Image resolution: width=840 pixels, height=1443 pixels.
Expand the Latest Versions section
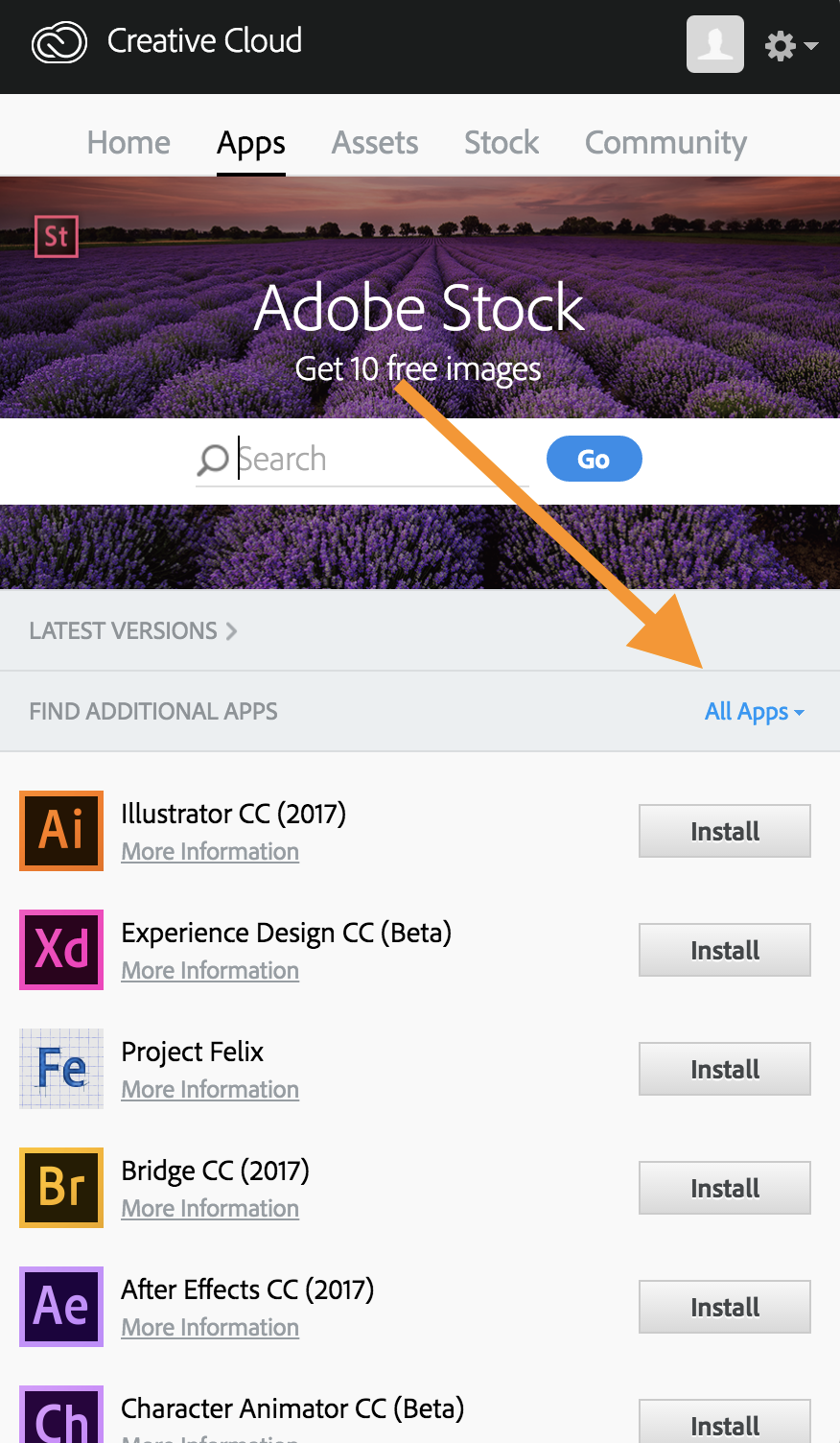132,631
